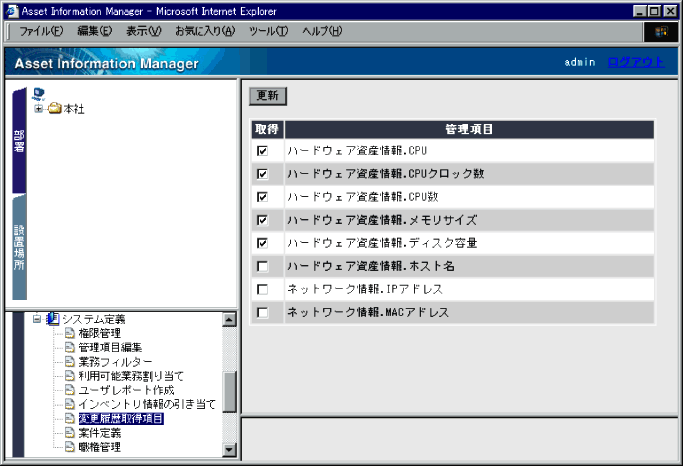
Task: Click the document icon beside 変更履歴取得項目
Action: (70, 418)
